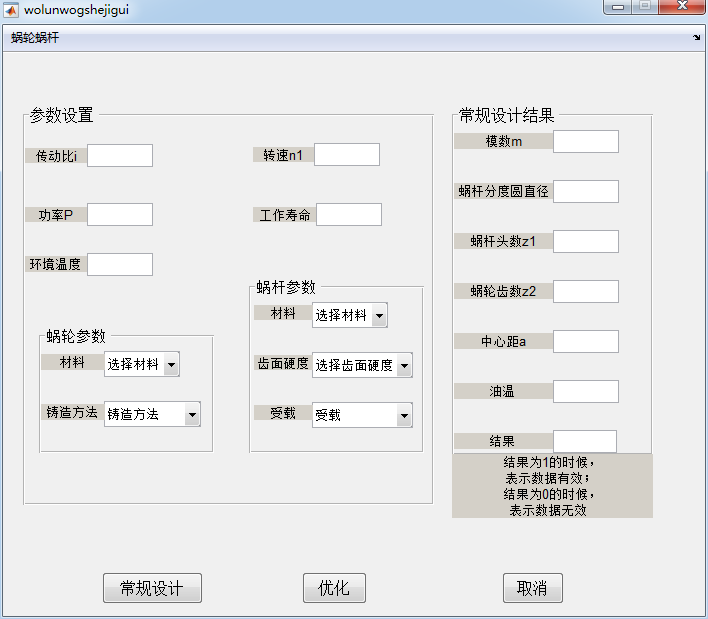Focus the 功率P input field
This screenshot has height=619, width=708.
(120, 214)
